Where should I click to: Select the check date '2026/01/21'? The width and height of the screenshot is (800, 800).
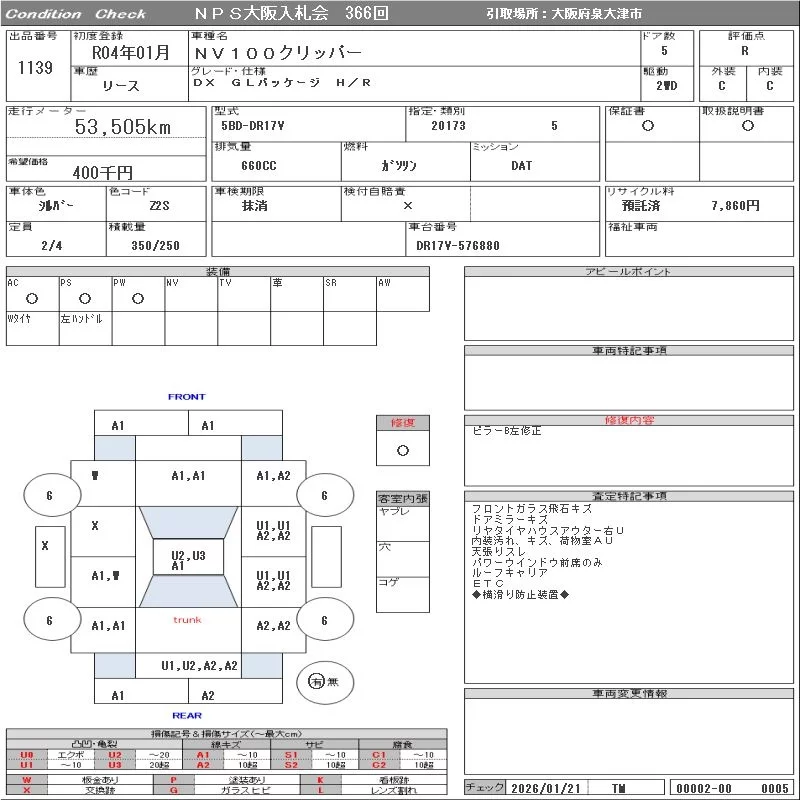546,788
